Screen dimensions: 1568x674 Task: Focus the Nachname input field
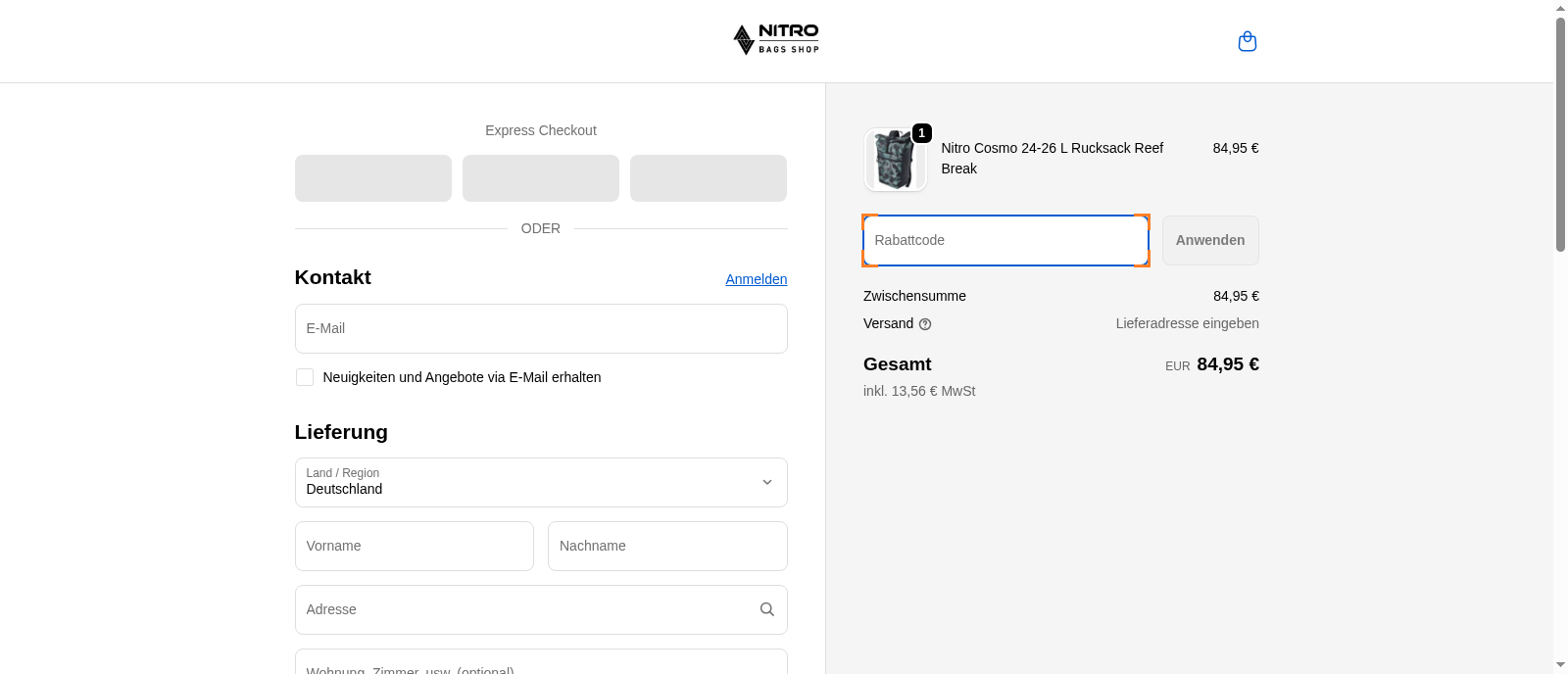[x=667, y=546]
